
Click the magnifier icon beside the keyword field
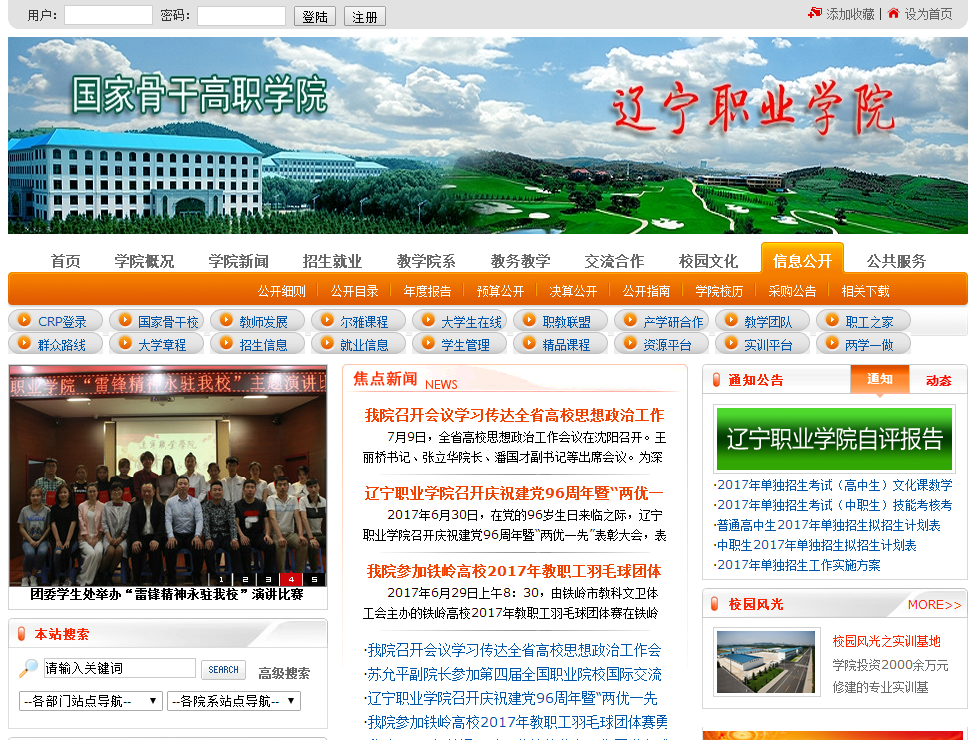(29, 669)
